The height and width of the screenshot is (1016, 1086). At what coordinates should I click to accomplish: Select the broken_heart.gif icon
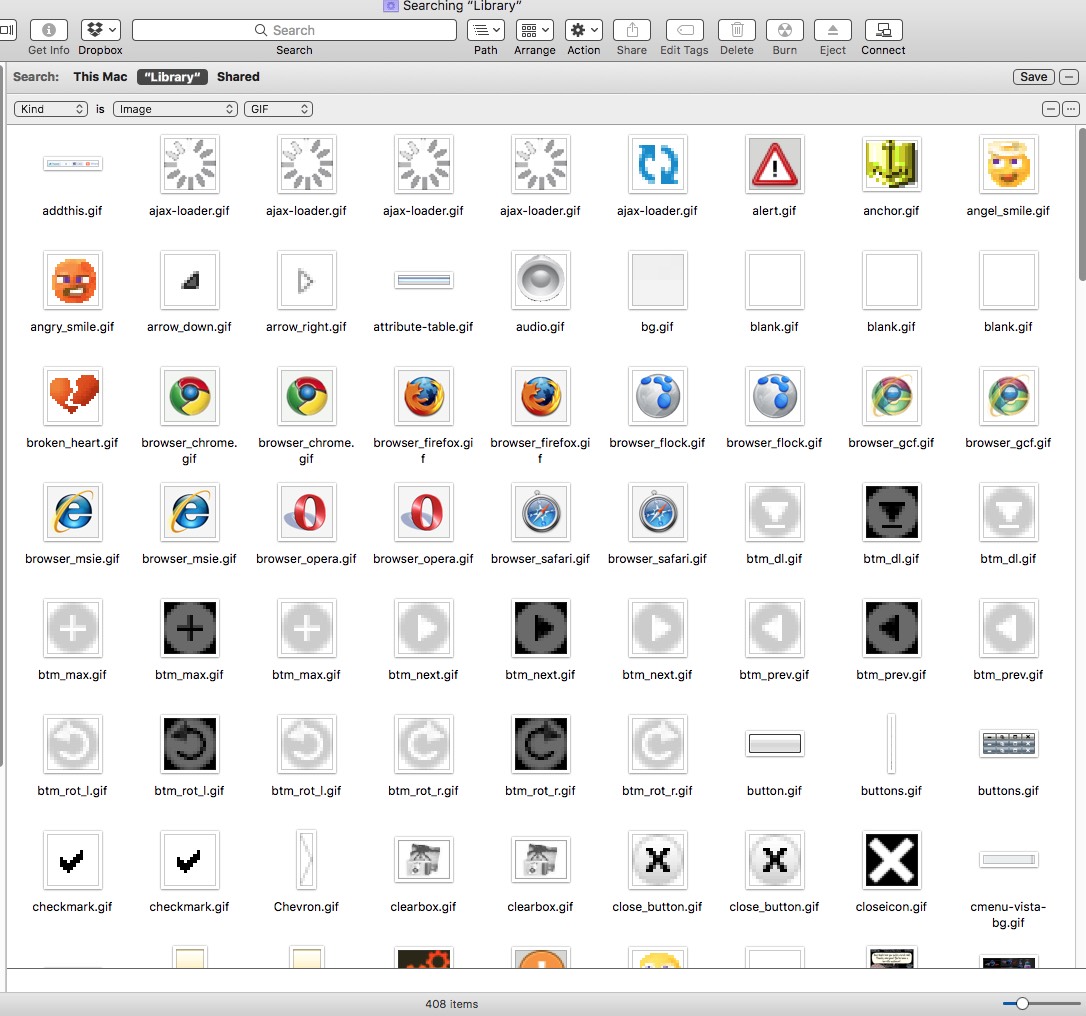72,395
